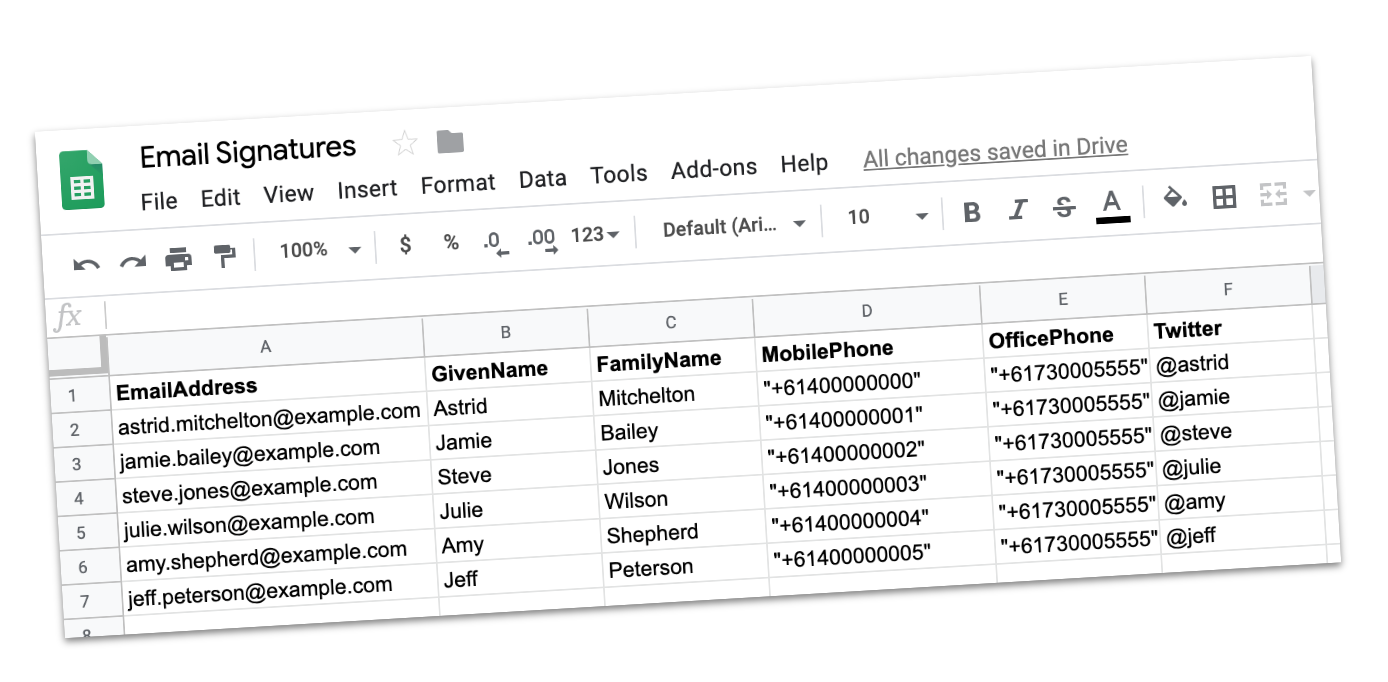Screen dimensions: 1388x682
Task: Click the format as currency dollar button
Action: (x=405, y=244)
